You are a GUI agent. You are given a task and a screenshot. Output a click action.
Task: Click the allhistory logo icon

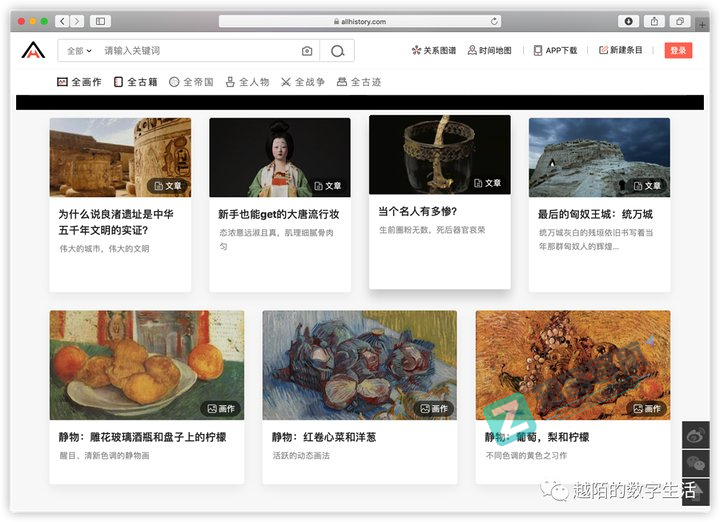pos(34,50)
